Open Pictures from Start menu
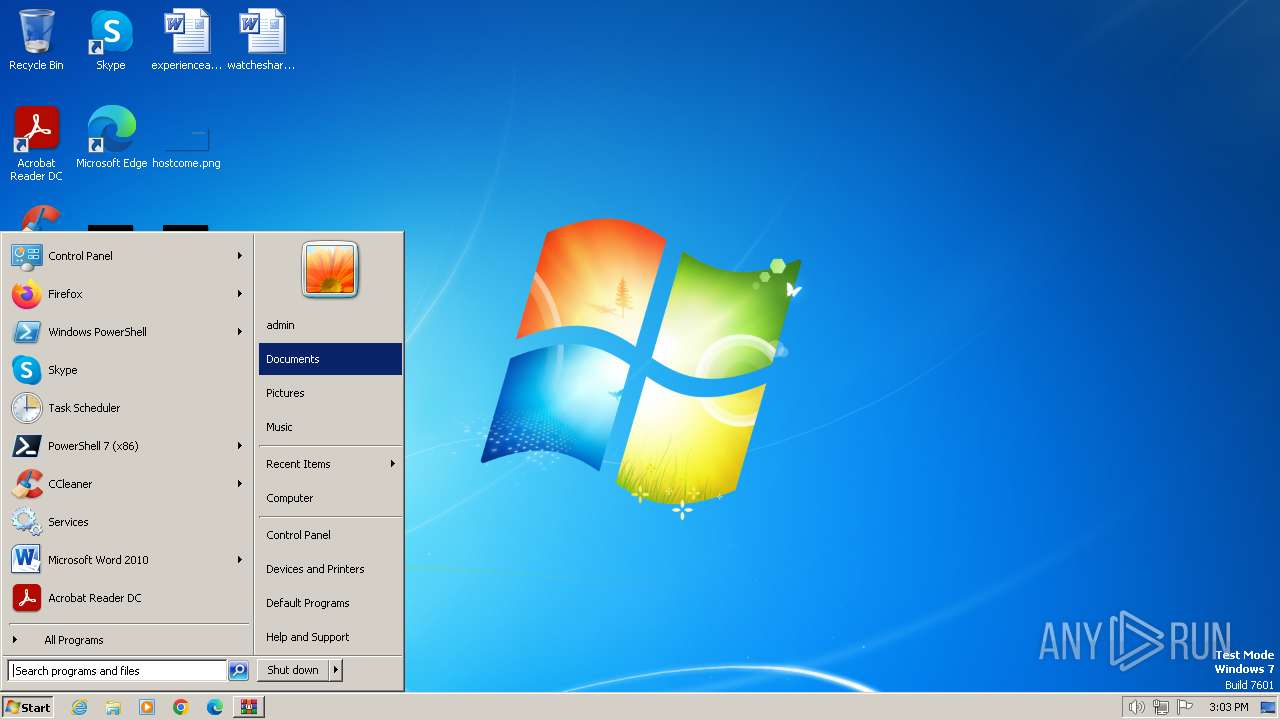The image size is (1280, 720). pyautogui.click(x=330, y=393)
